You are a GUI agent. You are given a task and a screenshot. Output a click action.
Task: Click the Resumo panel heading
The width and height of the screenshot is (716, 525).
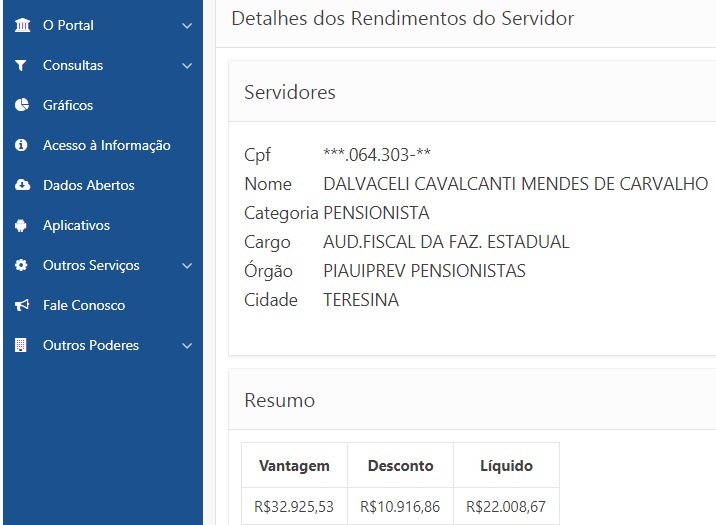[x=279, y=400]
